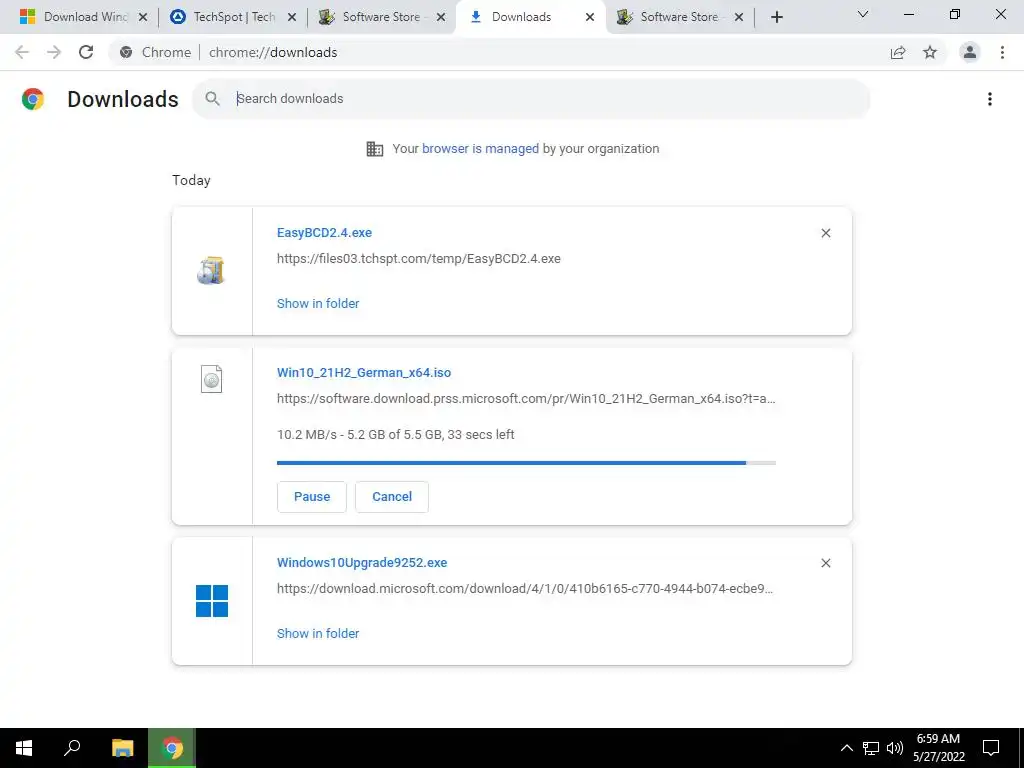Click the organization building icon
This screenshot has height=768, width=1024.
pos(375,149)
